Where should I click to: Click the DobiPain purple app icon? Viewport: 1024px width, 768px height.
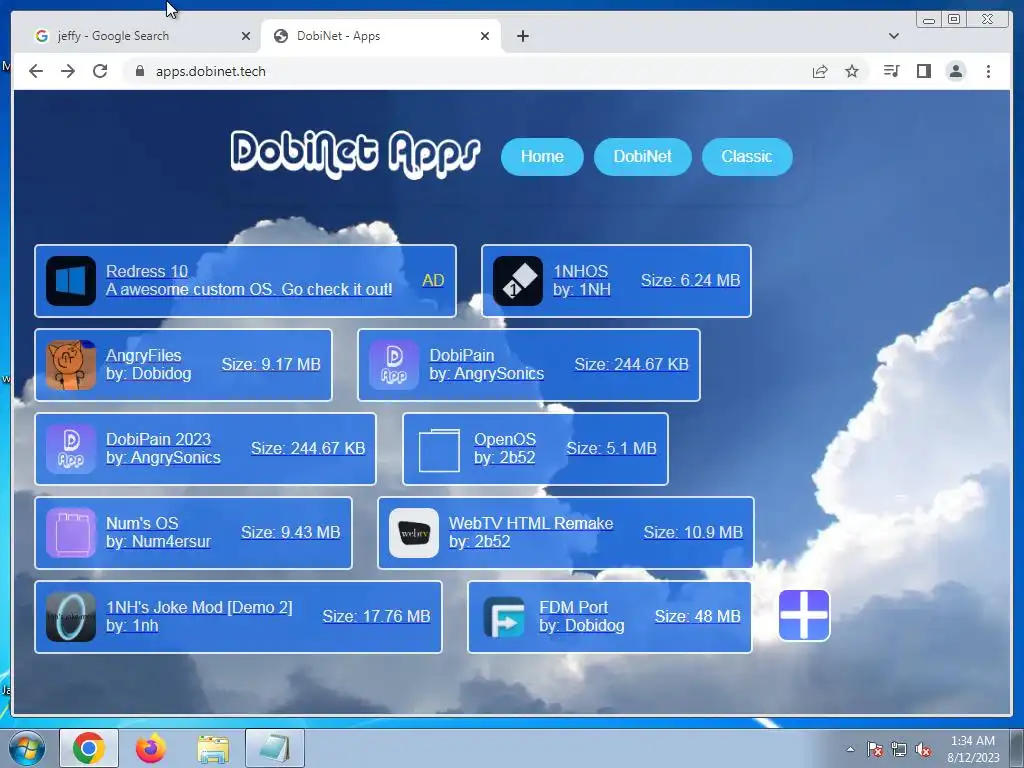tap(394, 365)
